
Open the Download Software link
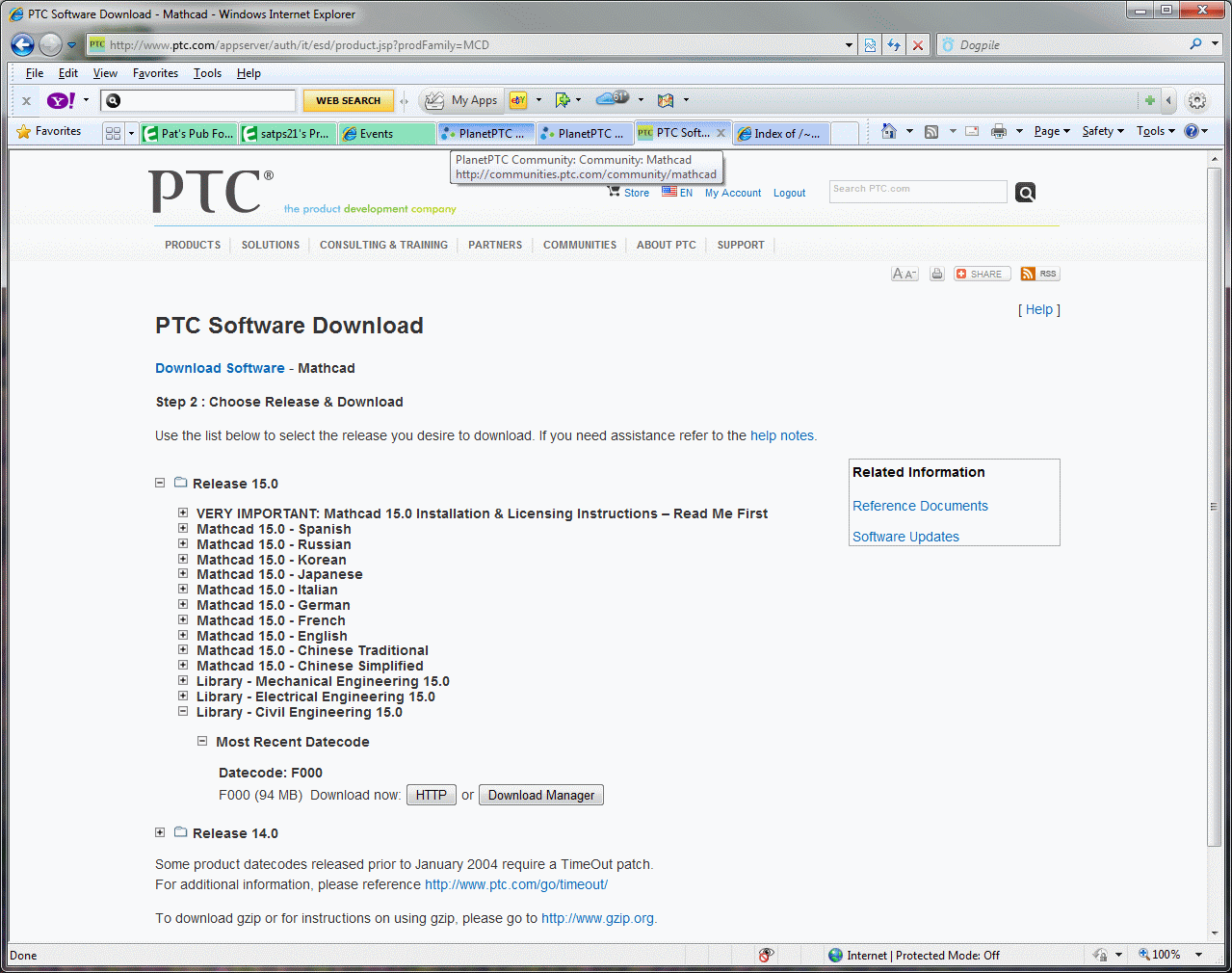click(x=220, y=368)
